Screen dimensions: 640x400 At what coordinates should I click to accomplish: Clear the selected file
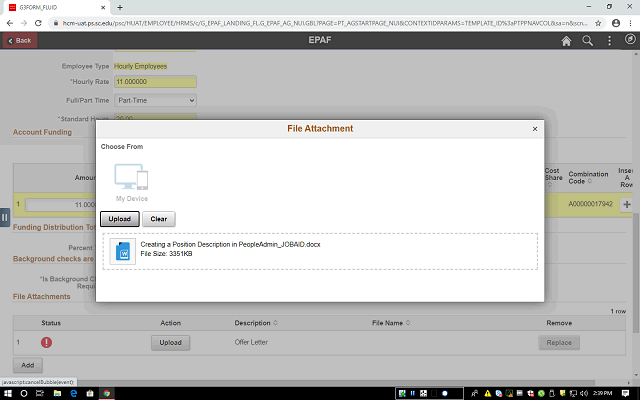[x=159, y=219]
